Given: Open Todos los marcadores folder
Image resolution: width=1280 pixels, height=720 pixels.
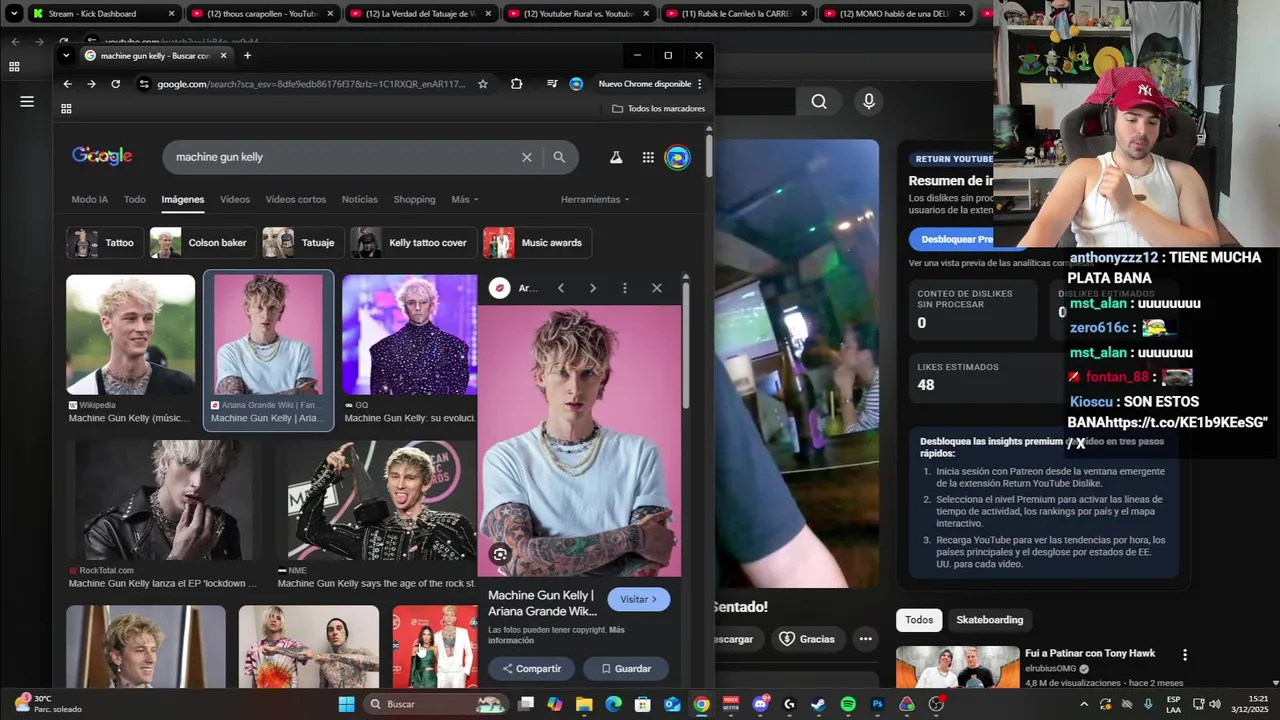Looking at the screenshot, I should (658, 108).
